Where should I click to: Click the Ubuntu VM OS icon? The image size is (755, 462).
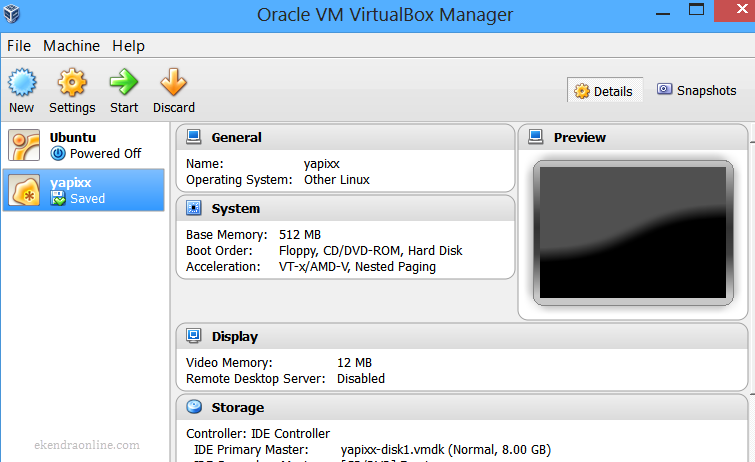pyautogui.click(x=24, y=145)
